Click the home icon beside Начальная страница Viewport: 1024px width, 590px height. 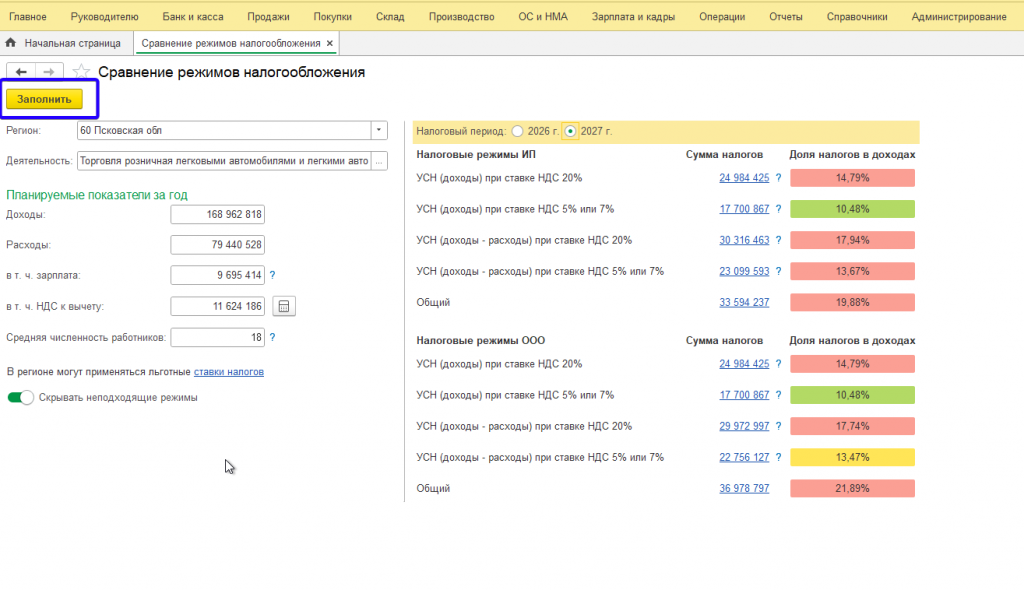click(x=10, y=43)
